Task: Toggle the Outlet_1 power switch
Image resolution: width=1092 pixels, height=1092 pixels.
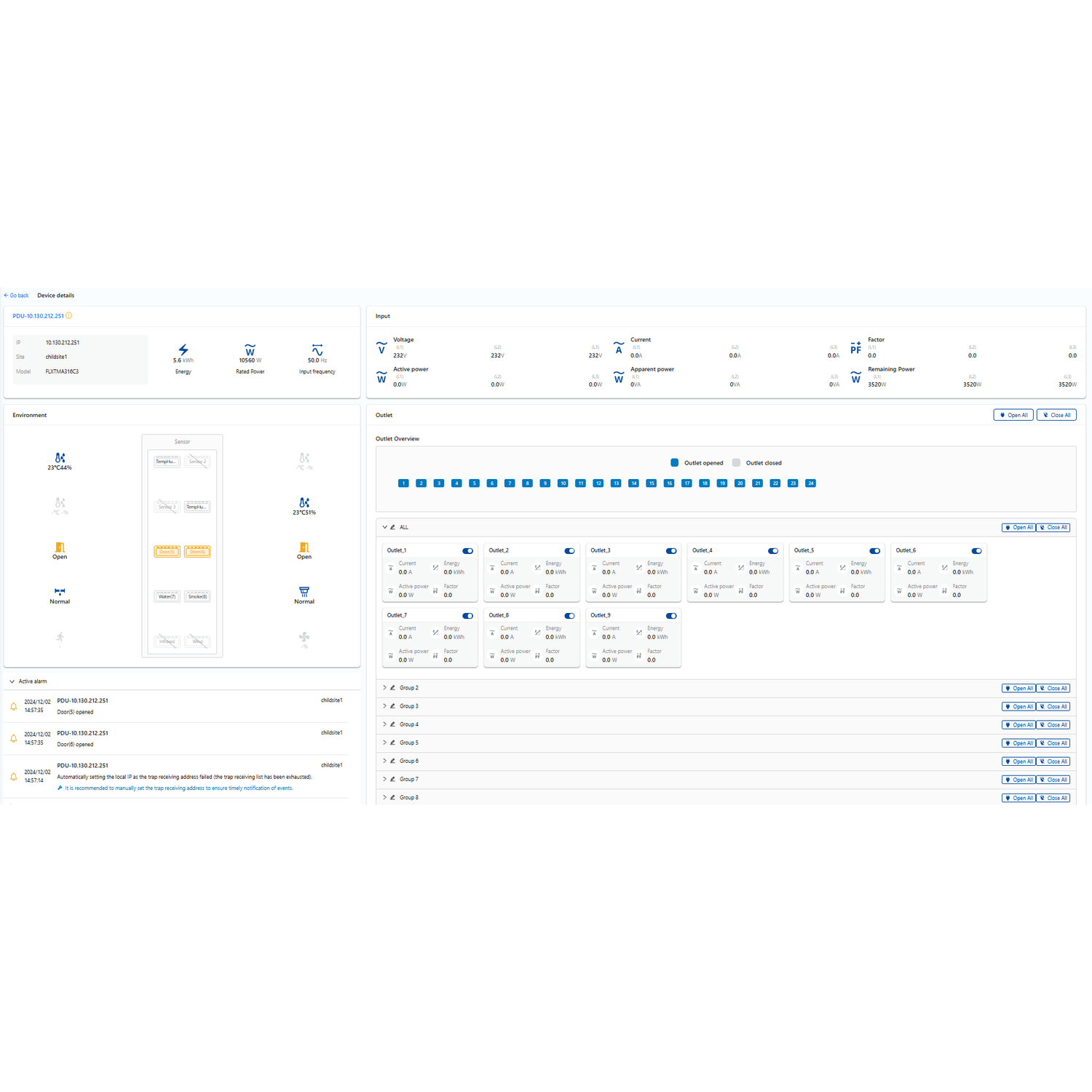Action: 468,551
